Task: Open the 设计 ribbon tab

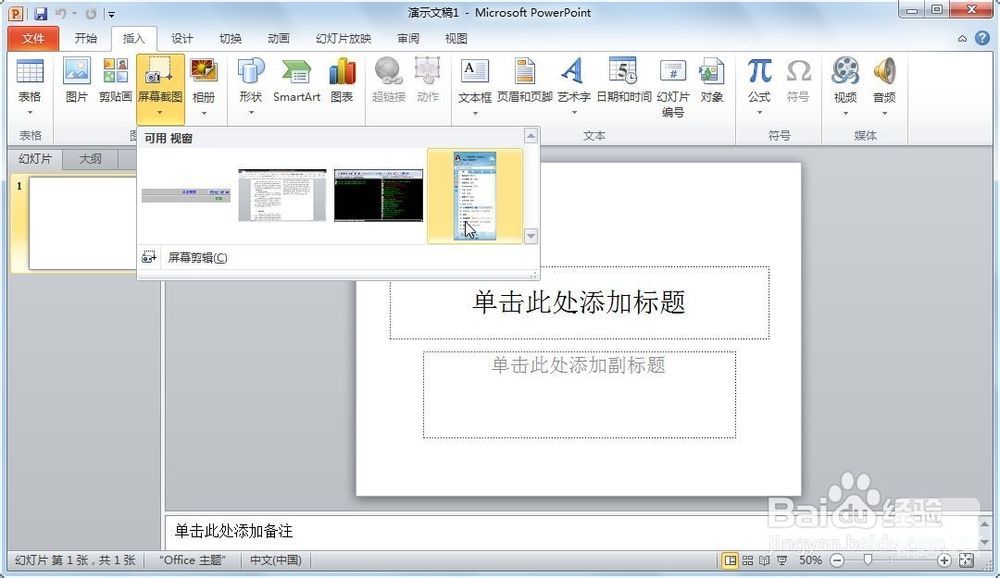Action: [182, 38]
